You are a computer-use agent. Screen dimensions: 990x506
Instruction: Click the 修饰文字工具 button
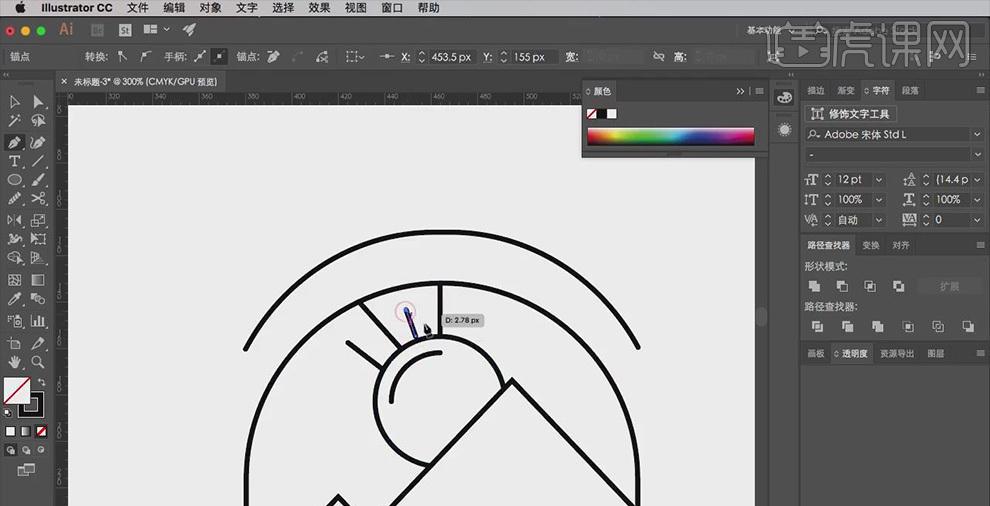tap(851, 114)
